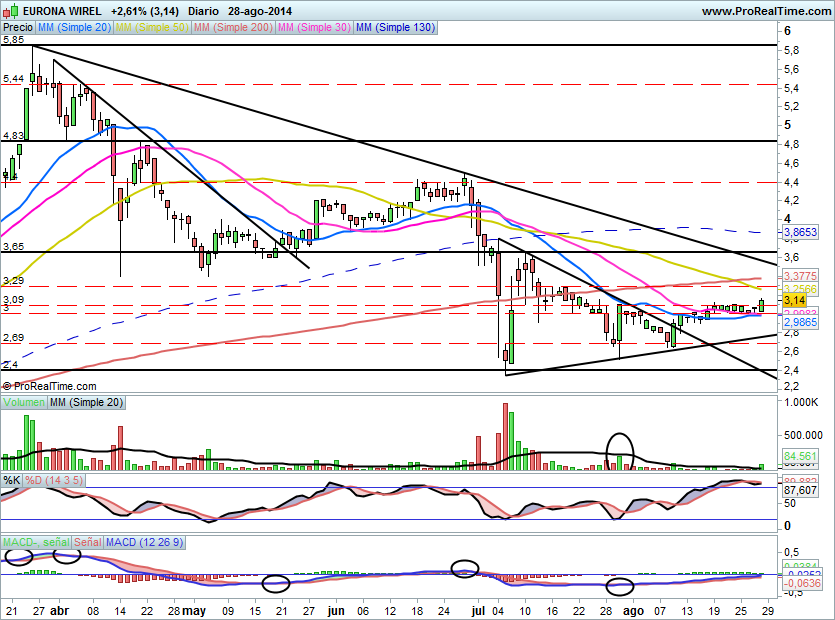The height and width of the screenshot is (620, 835).
Task: Click the 'ago' month label on time axis
Action: pyautogui.click(x=633, y=611)
